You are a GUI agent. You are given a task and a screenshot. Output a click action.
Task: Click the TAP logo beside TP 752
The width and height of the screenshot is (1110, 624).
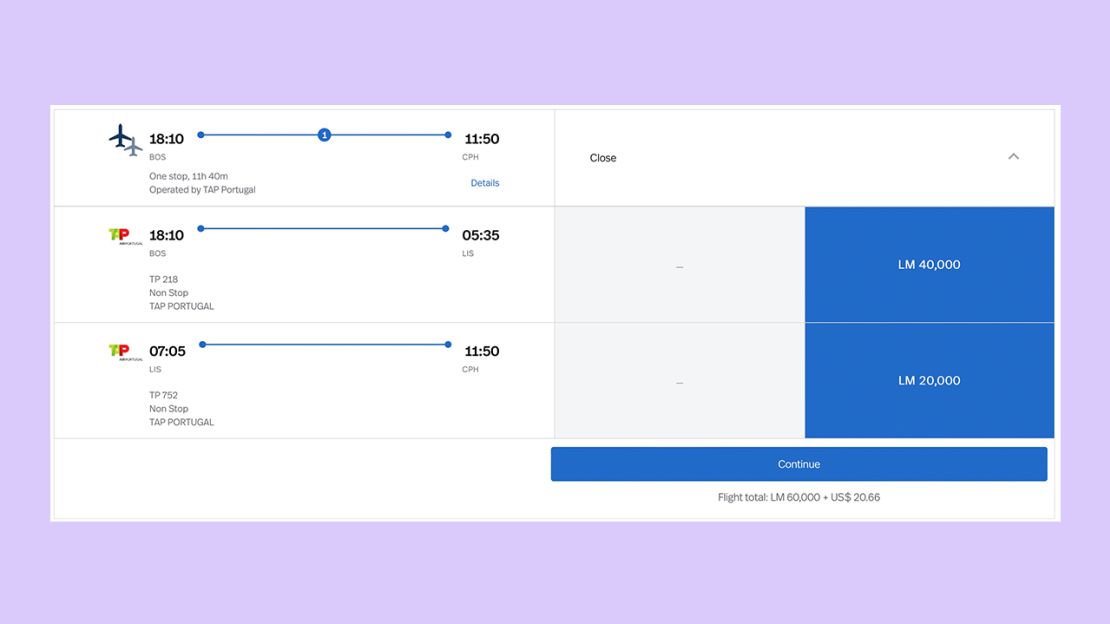(125, 352)
